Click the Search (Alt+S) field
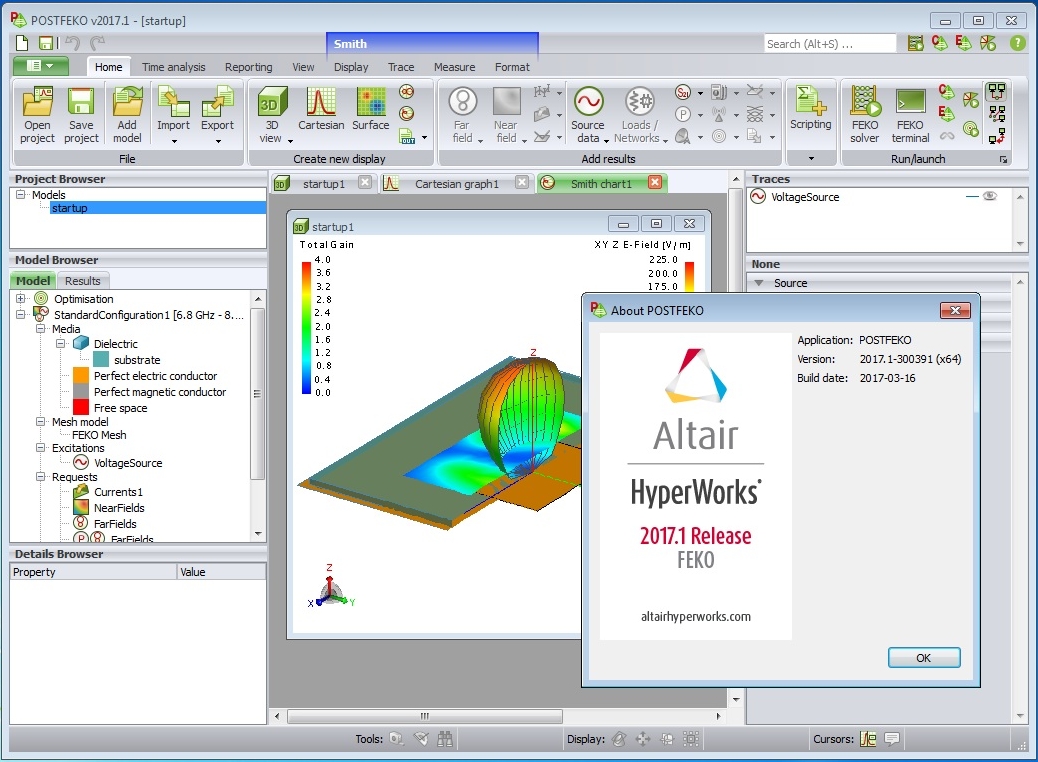This screenshot has height=762, width=1038. [x=829, y=44]
